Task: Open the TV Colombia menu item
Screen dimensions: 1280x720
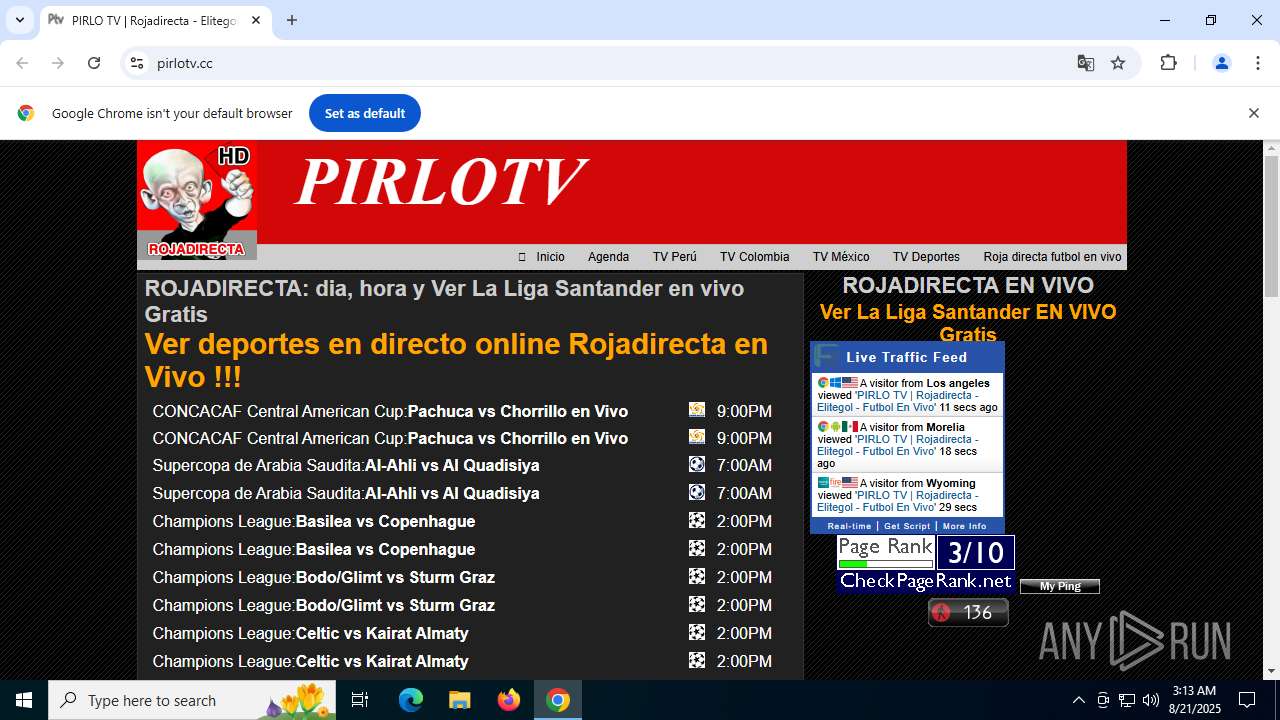Action: pos(755,257)
